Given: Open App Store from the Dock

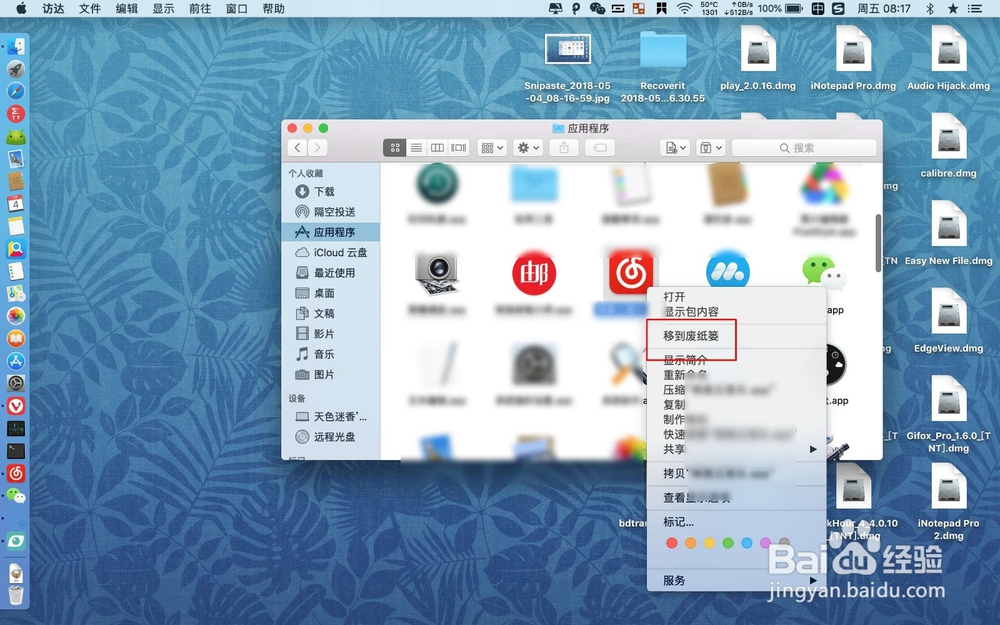Looking at the screenshot, I should [x=16, y=361].
